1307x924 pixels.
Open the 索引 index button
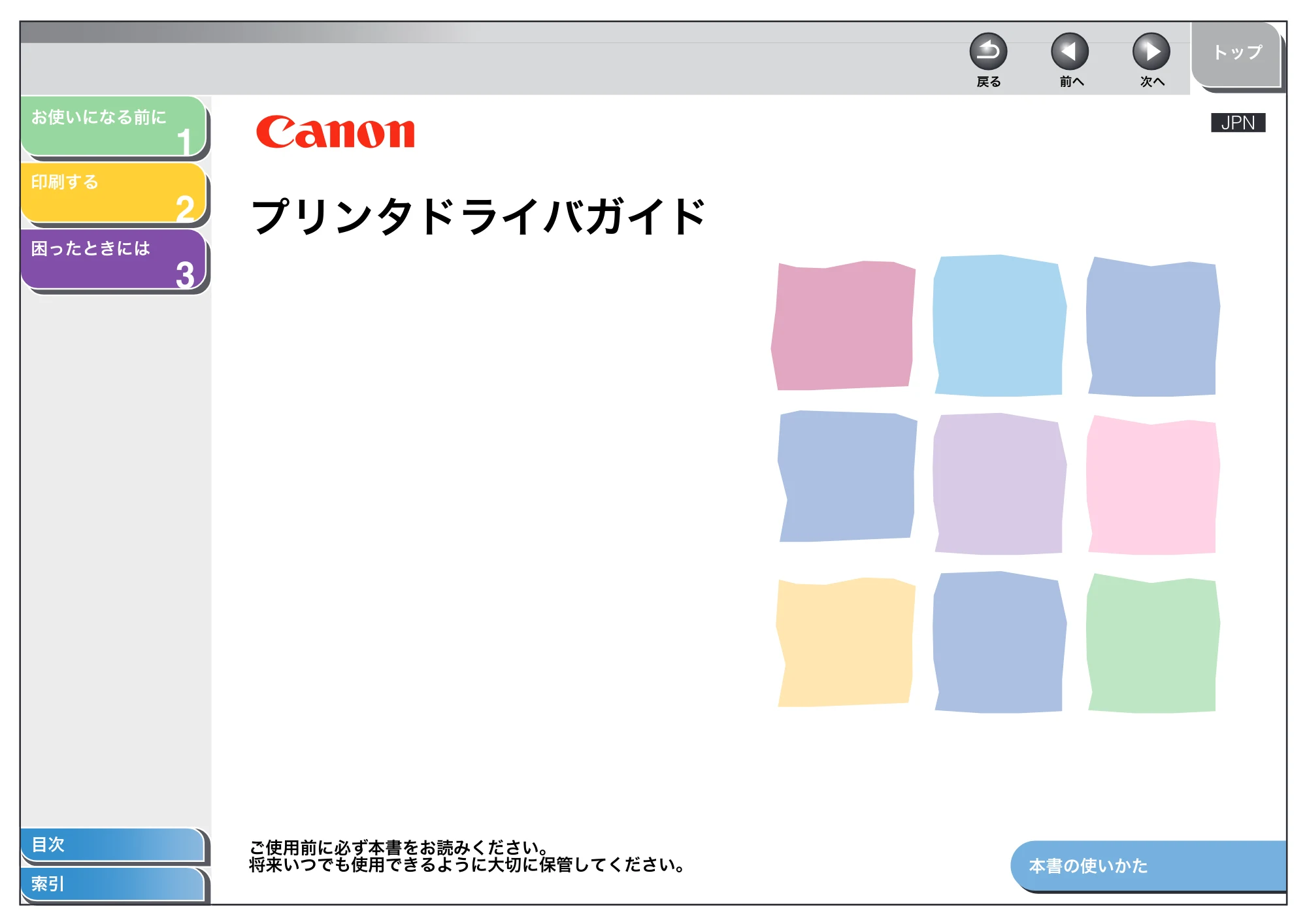112,884
